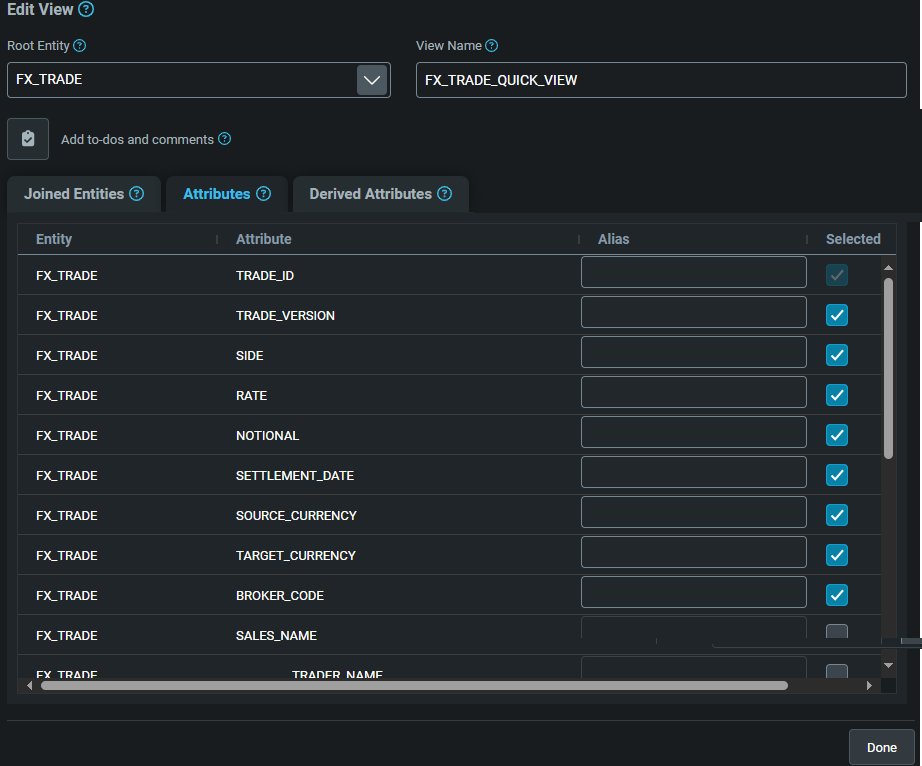Viewport: 922px width, 766px height.
Task: Click the scroll left arrow of table
Action: [x=29, y=685]
